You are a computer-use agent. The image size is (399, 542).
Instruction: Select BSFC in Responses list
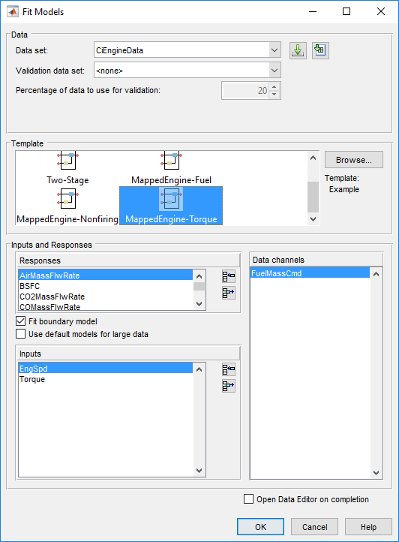[105, 286]
